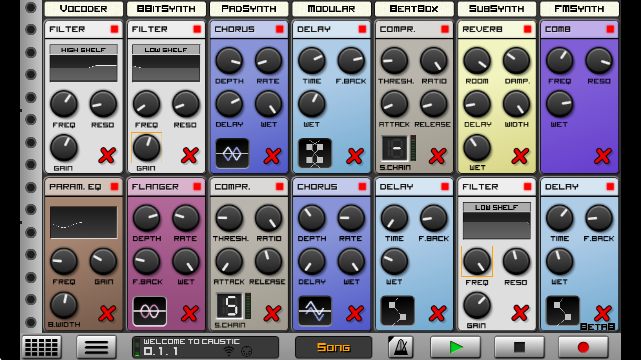Image resolution: width=641 pixels, height=360 pixels.
Task: Toggle the bottom FMSynth Delay bypass LED
Action: (x=610, y=187)
